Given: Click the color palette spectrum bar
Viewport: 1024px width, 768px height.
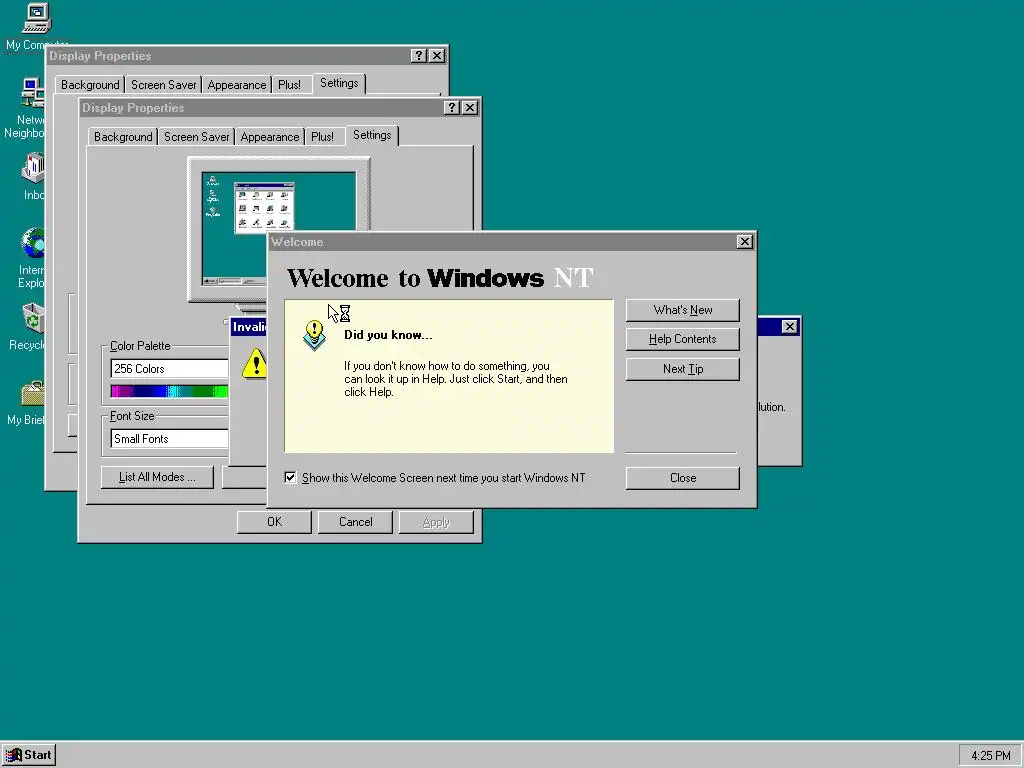Looking at the screenshot, I should click(x=170, y=391).
